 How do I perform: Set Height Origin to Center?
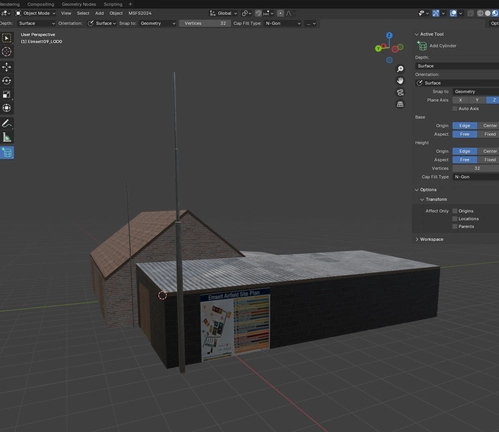[x=488, y=151]
